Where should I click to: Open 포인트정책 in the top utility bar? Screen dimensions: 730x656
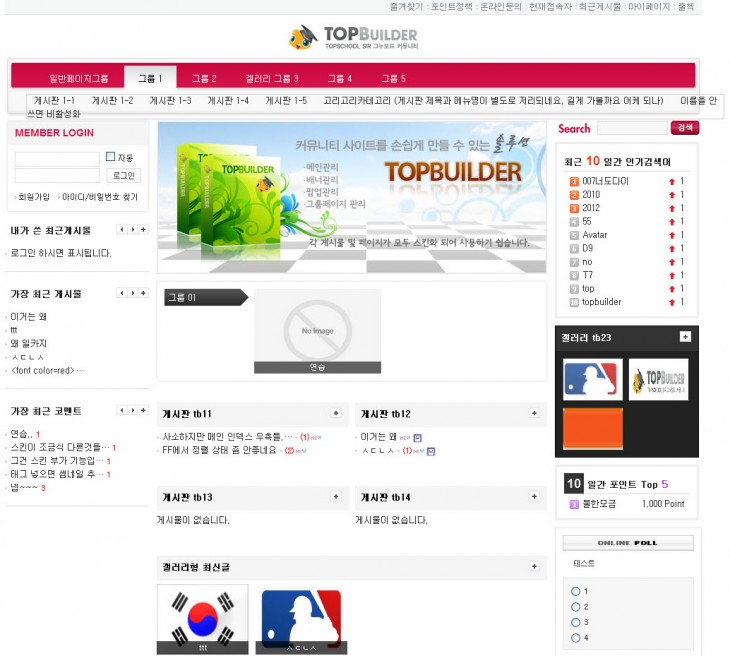pyautogui.click(x=451, y=7)
